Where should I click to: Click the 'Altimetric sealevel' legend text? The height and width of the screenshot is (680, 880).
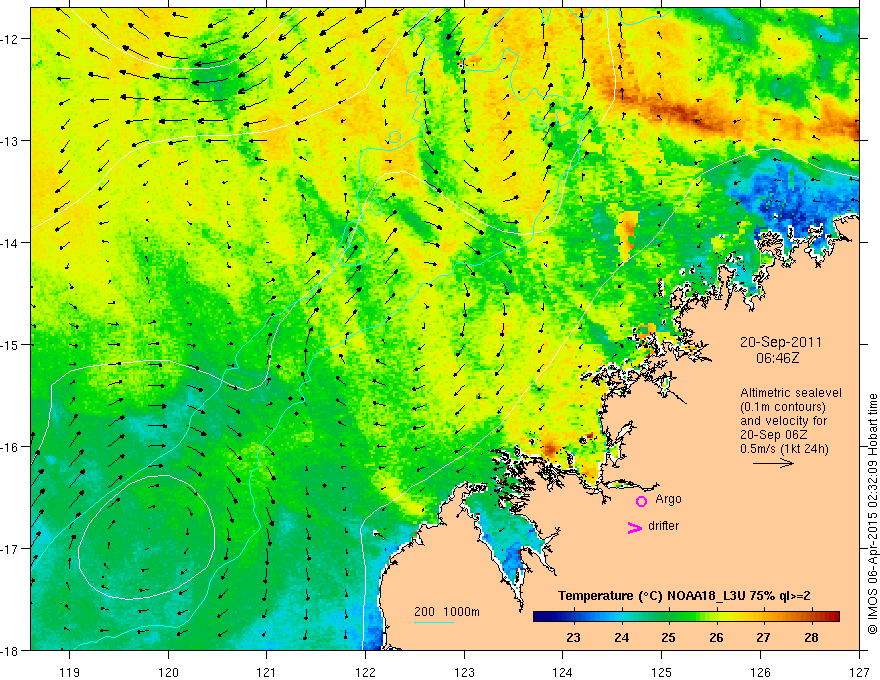pyautogui.click(x=791, y=393)
